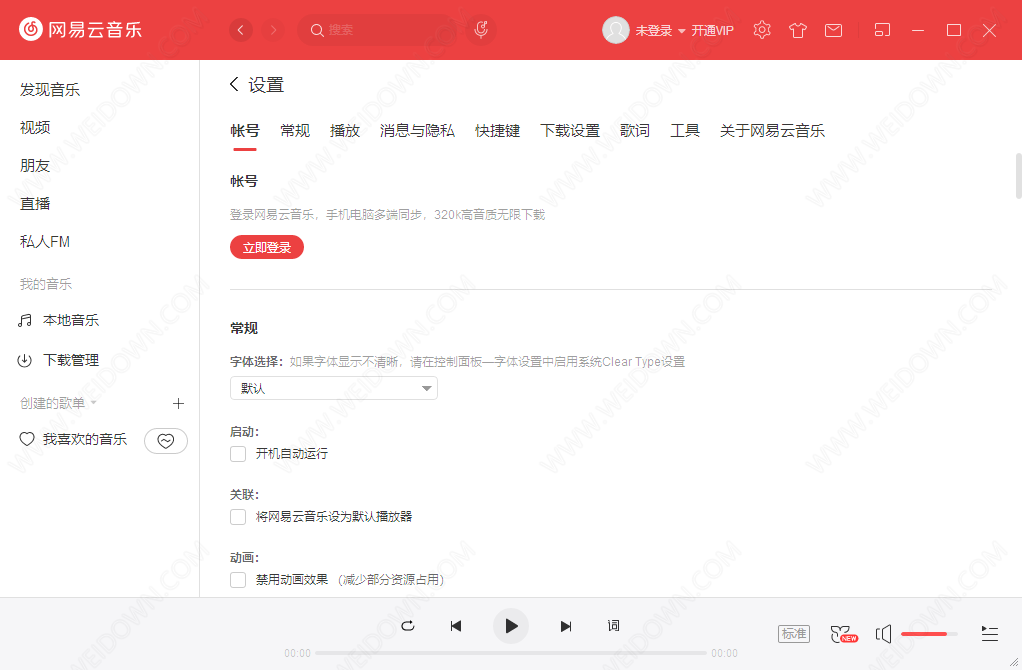Viewport: 1022px width, 670px height.
Task: Switch to 消息与隐私 tab
Action: (x=417, y=131)
